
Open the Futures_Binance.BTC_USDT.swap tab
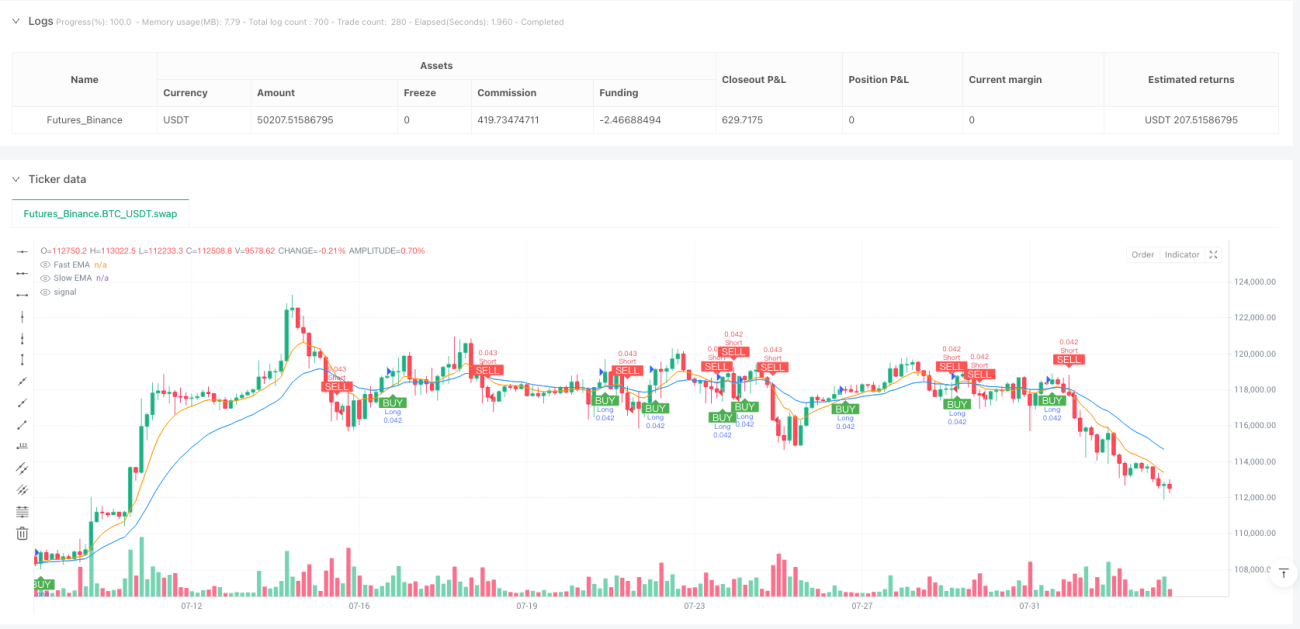(100, 214)
